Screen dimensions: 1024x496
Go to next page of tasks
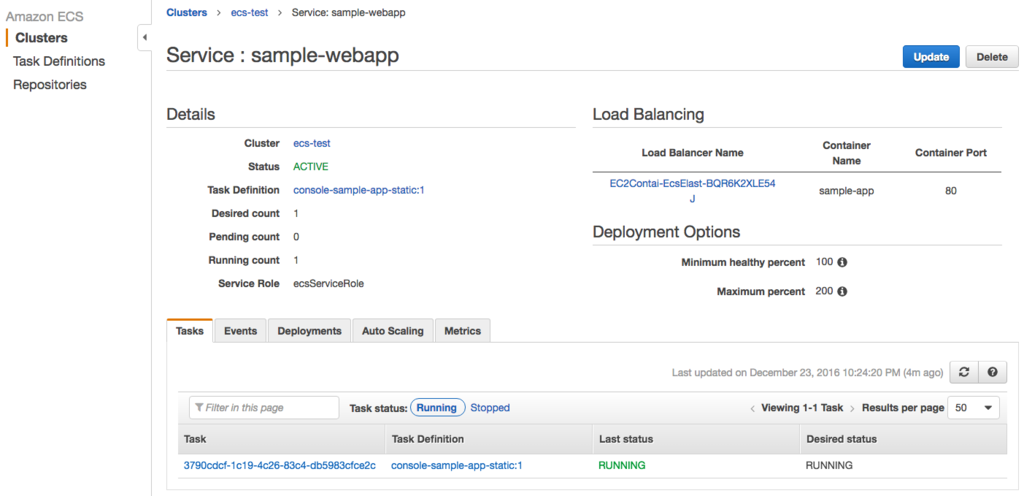(x=852, y=409)
